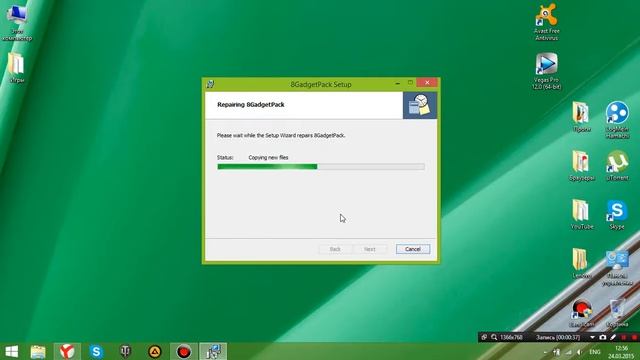Select the Проги folder on desktop

pos(581,117)
